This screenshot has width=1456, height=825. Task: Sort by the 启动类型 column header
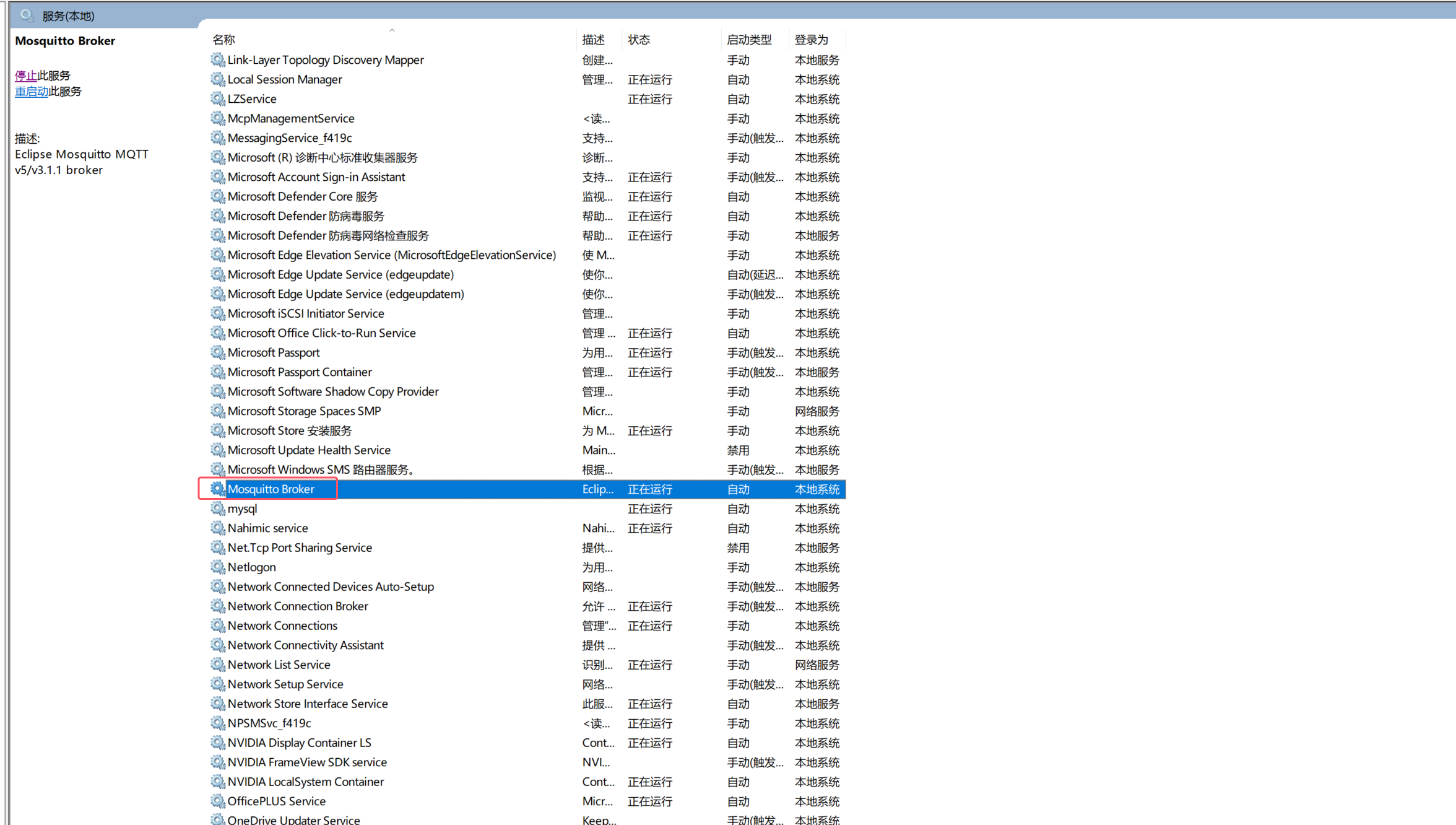(749, 40)
